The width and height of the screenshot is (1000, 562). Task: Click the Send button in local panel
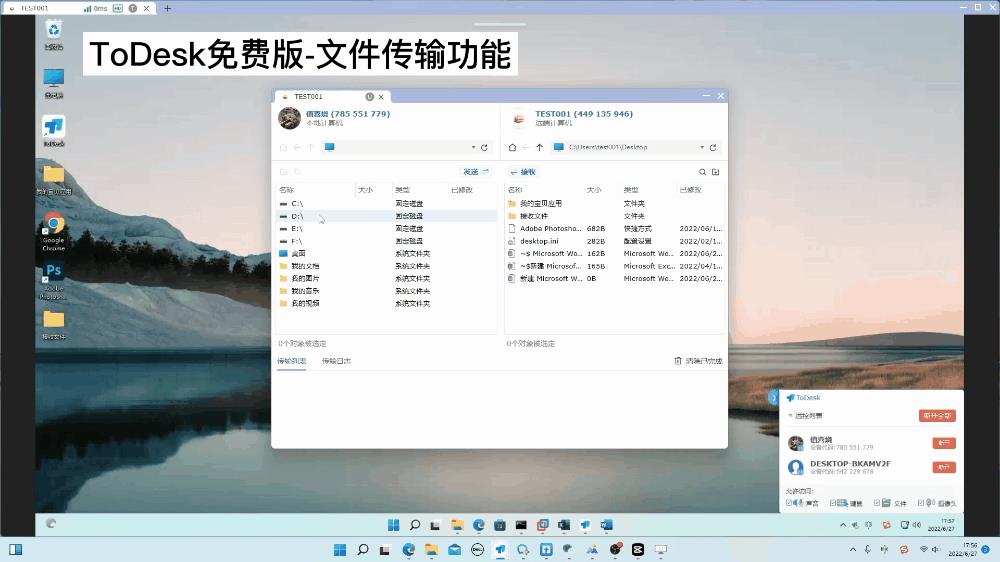pyautogui.click(x=476, y=172)
